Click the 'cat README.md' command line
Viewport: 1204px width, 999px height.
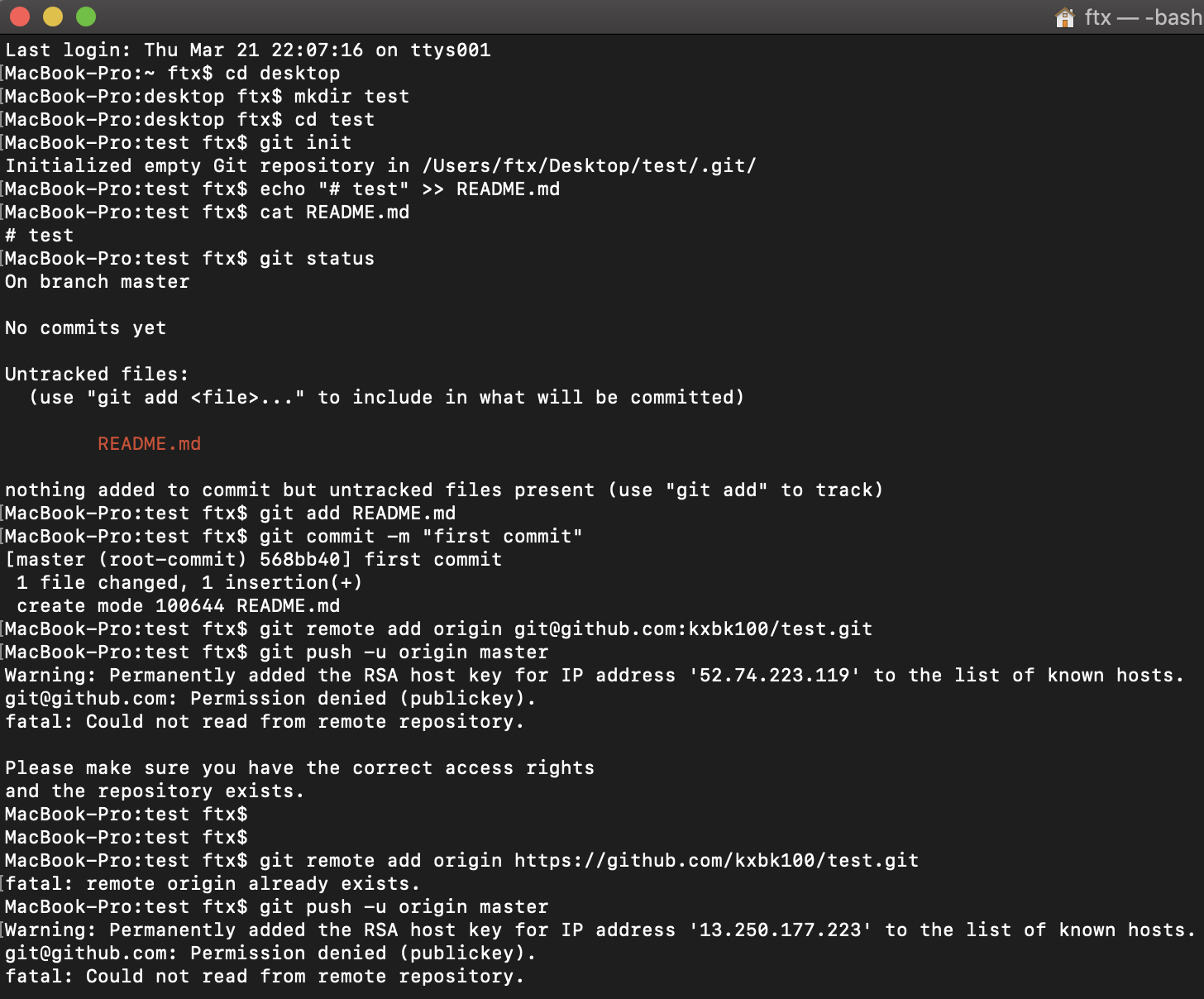[x=207, y=213]
